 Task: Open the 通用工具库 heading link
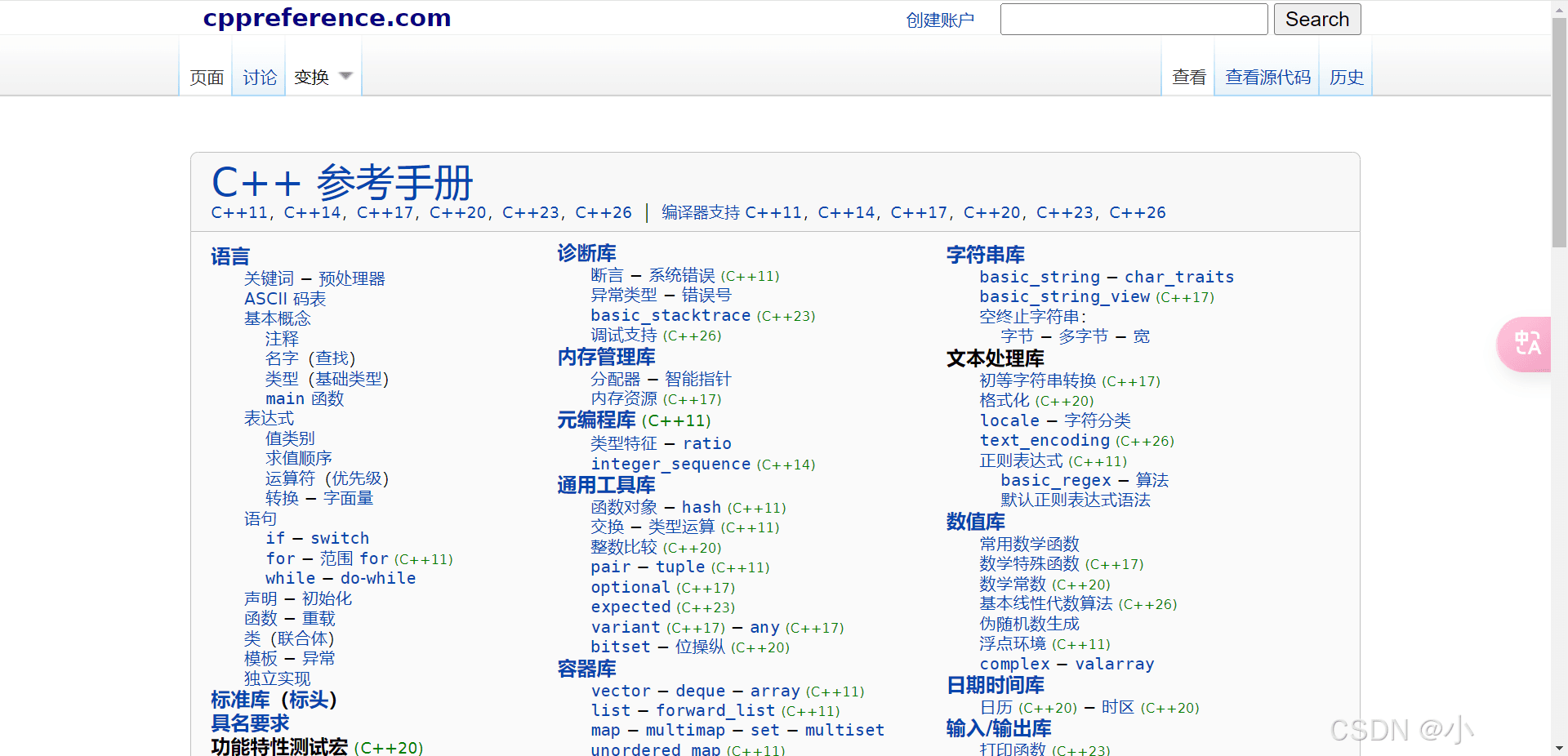[606, 485]
